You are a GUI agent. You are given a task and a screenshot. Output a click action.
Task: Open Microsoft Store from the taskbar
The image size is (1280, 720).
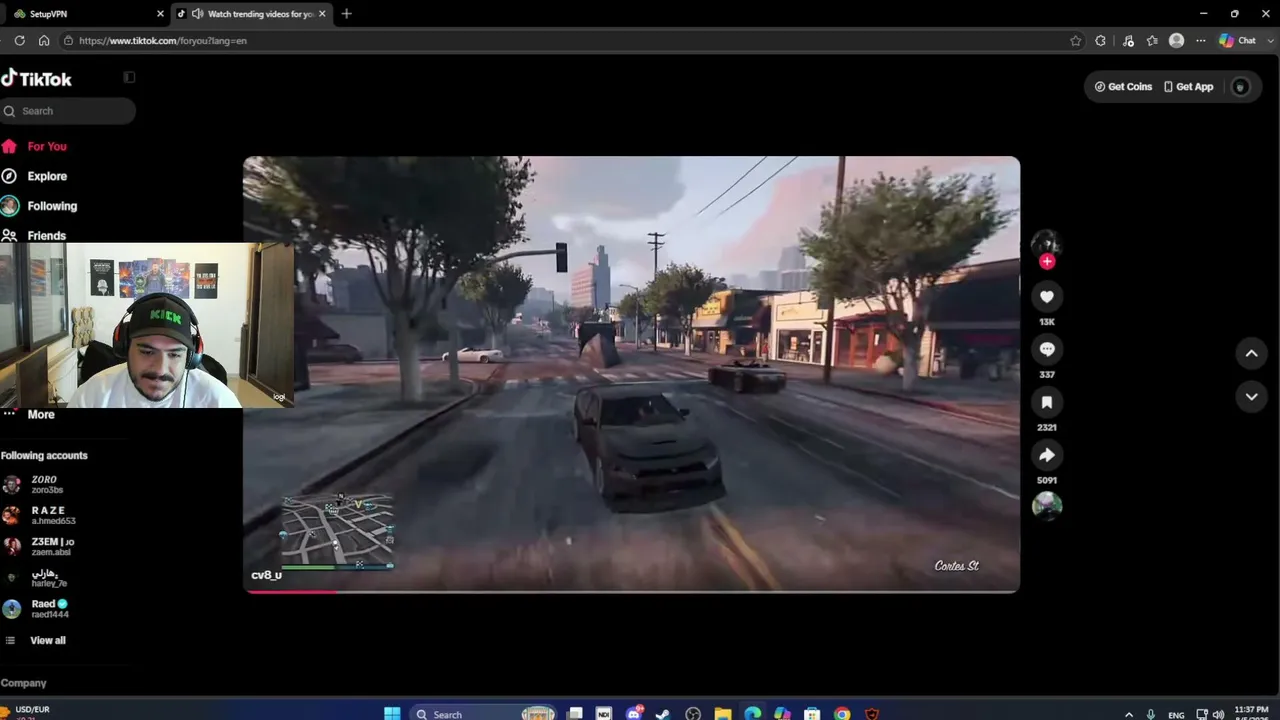tap(812, 714)
